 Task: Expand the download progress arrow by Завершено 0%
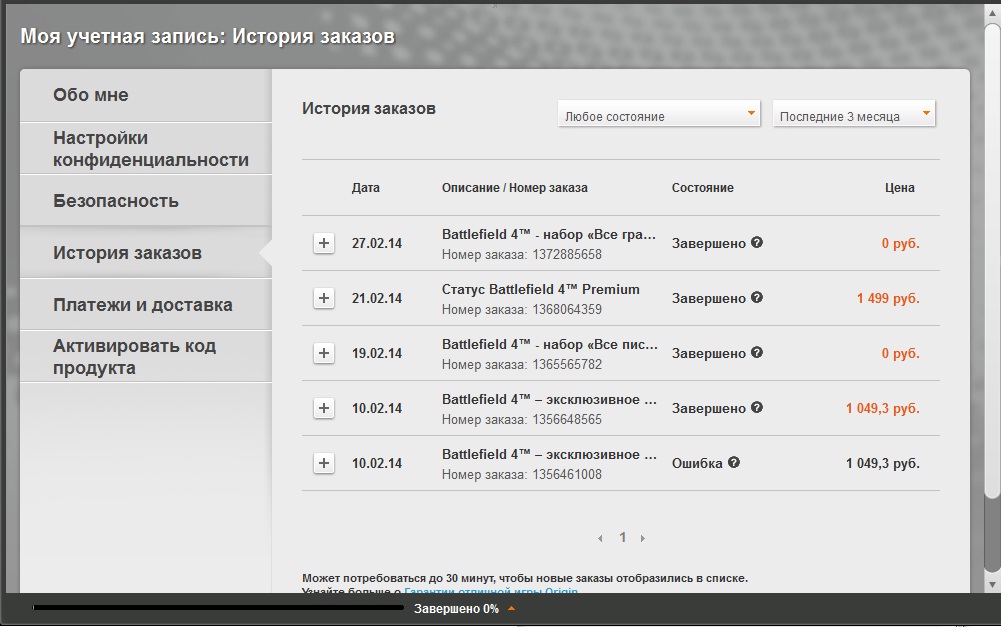click(511, 608)
